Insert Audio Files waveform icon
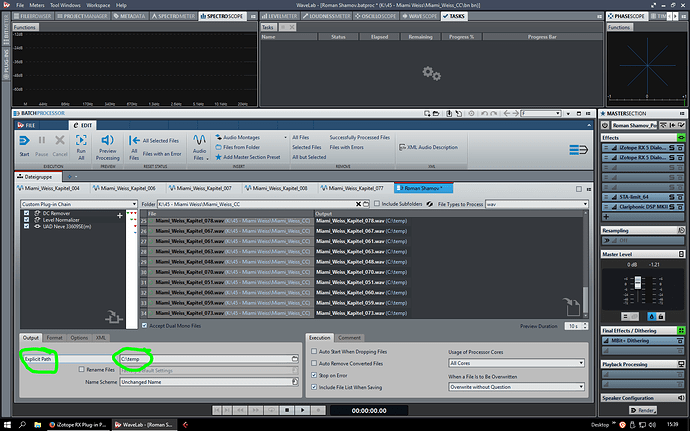Viewport: 690px width, 431px height. [x=199, y=140]
